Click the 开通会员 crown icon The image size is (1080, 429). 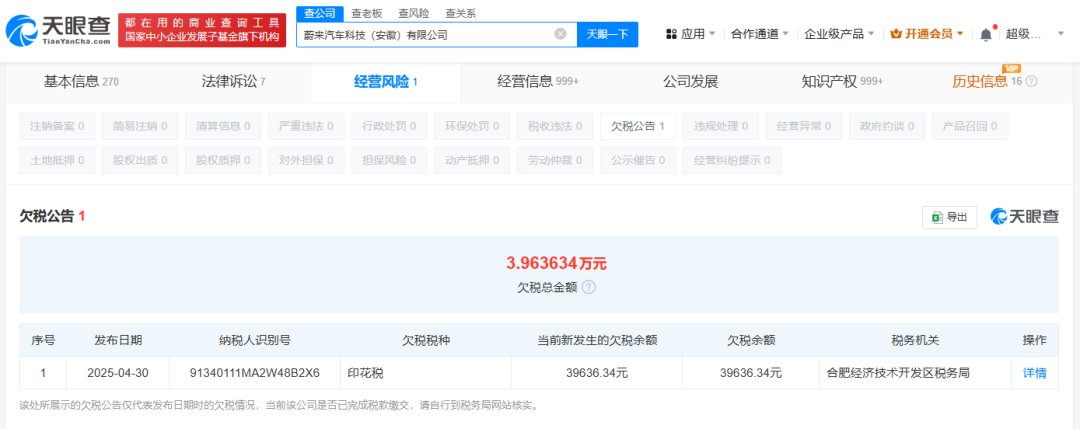click(x=896, y=34)
